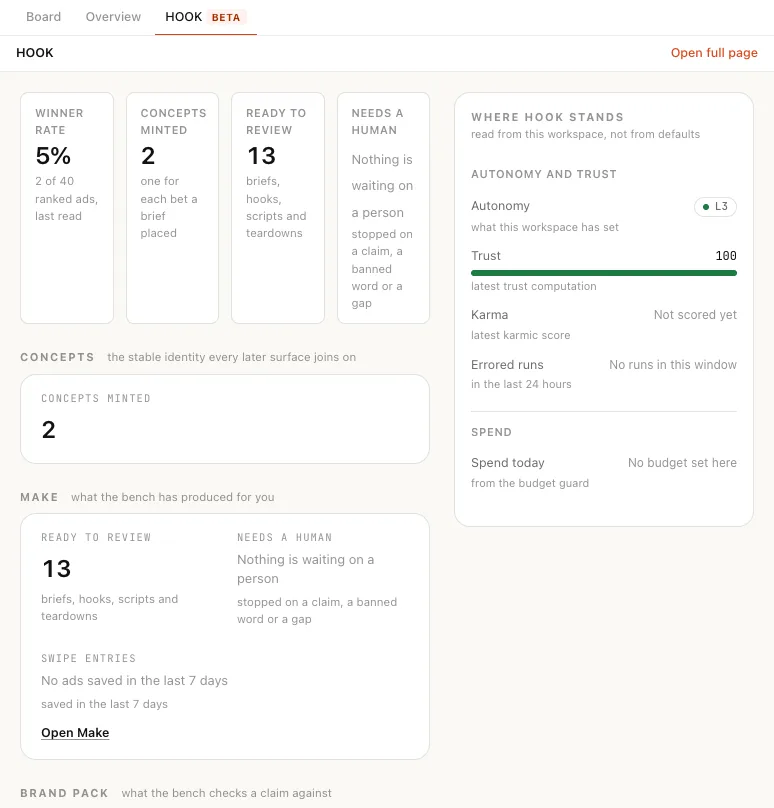Open the top Ready to Review 13 card
Image resolution: width=774 pixels, height=808 pixels.
click(x=278, y=208)
